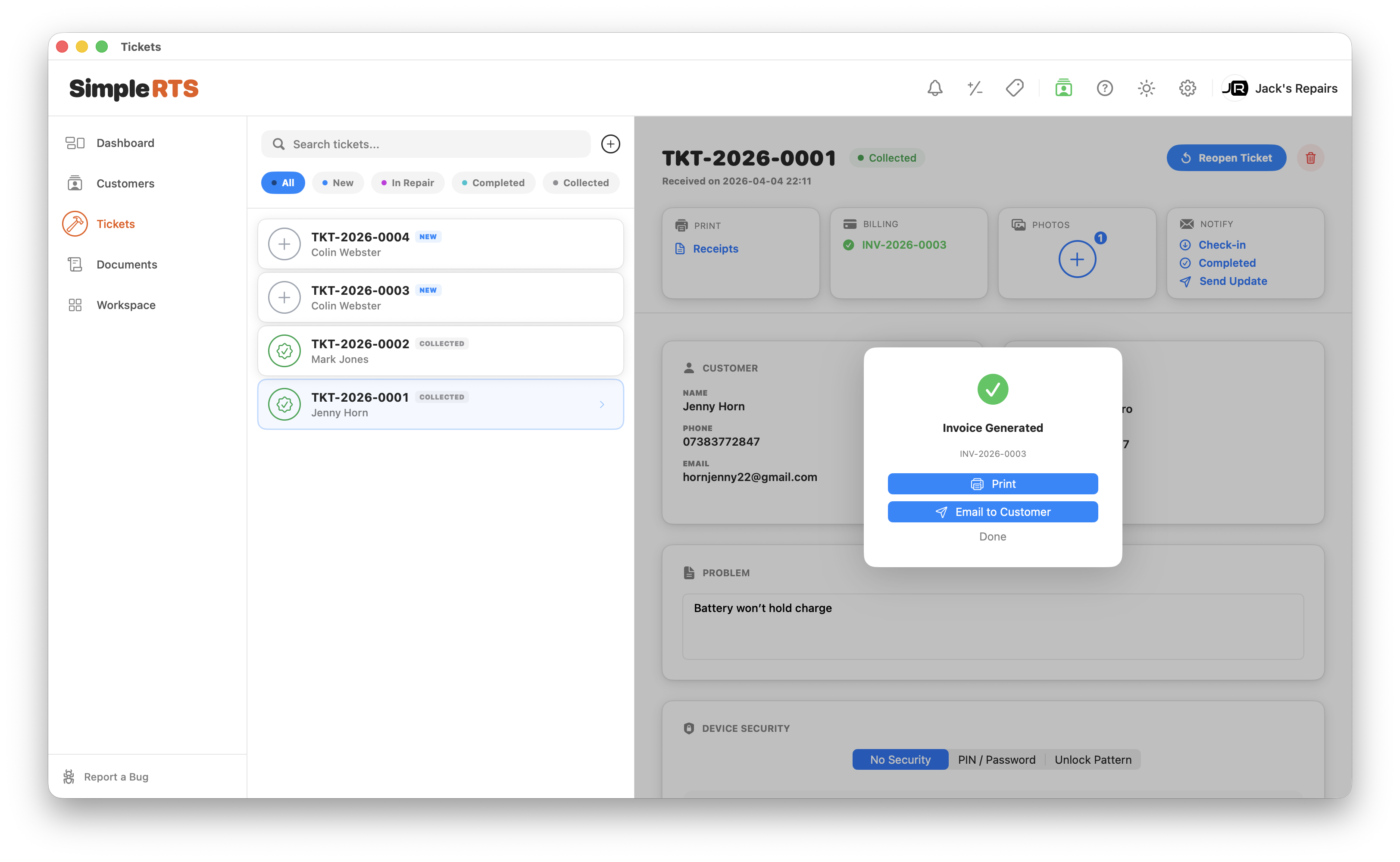Screen dimensions: 1400x862
Task: Expand ticket TKT-2026-0001 details chevron
Action: tap(602, 404)
